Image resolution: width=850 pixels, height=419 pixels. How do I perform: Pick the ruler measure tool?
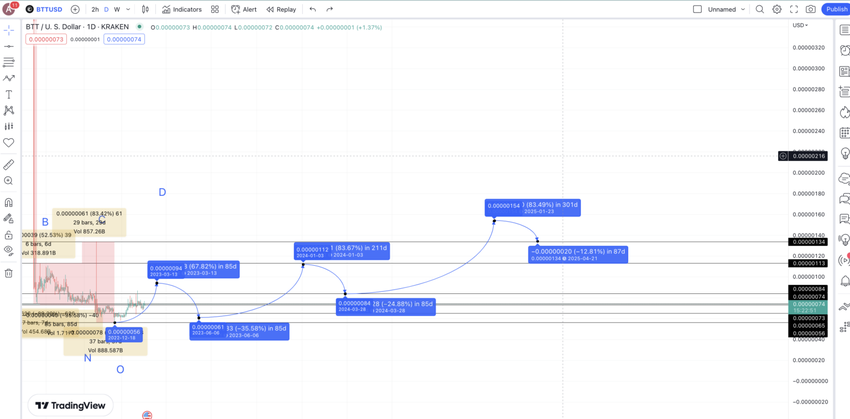[x=9, y=165]
